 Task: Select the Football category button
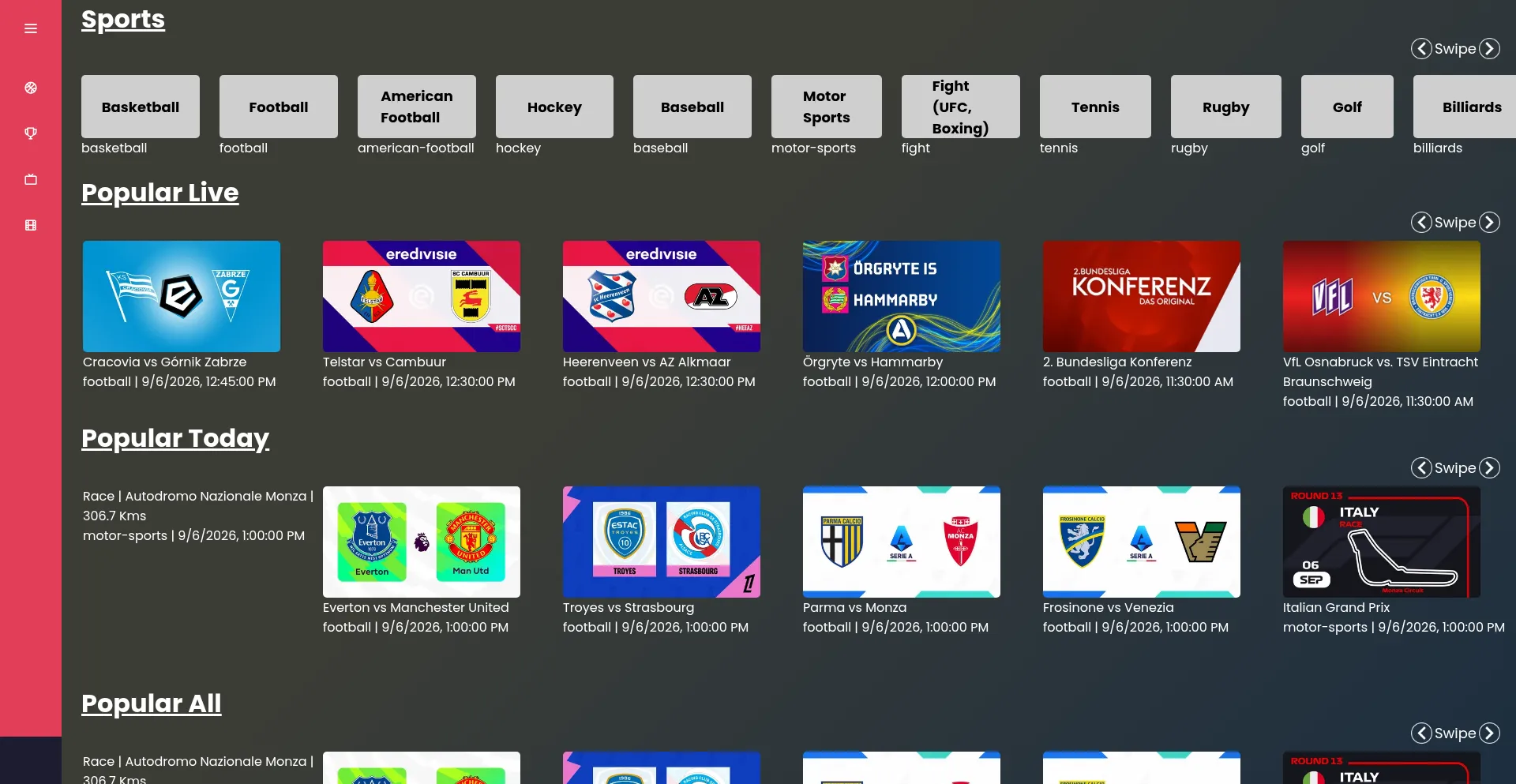(x=279, y=107)
